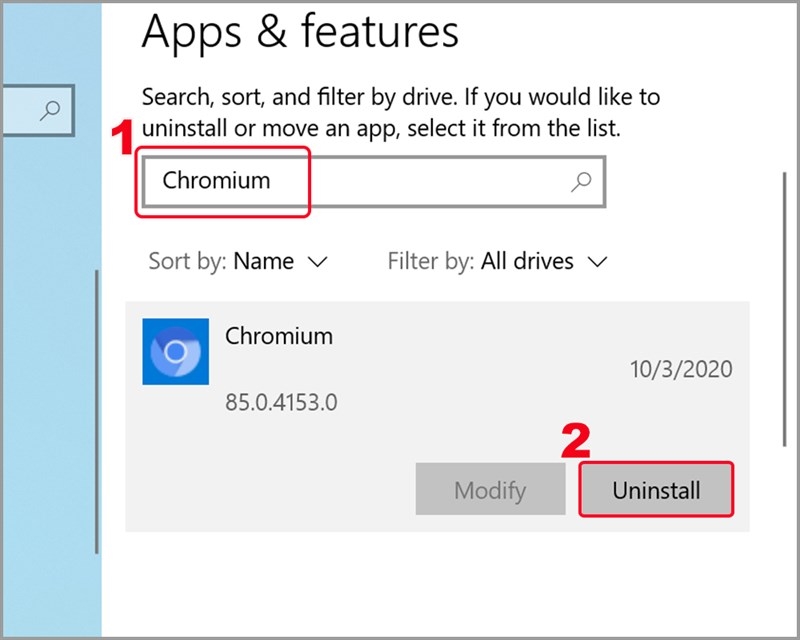
Task: Click the magnifier icon in the apps search box
Action: (x=580, y=181)
